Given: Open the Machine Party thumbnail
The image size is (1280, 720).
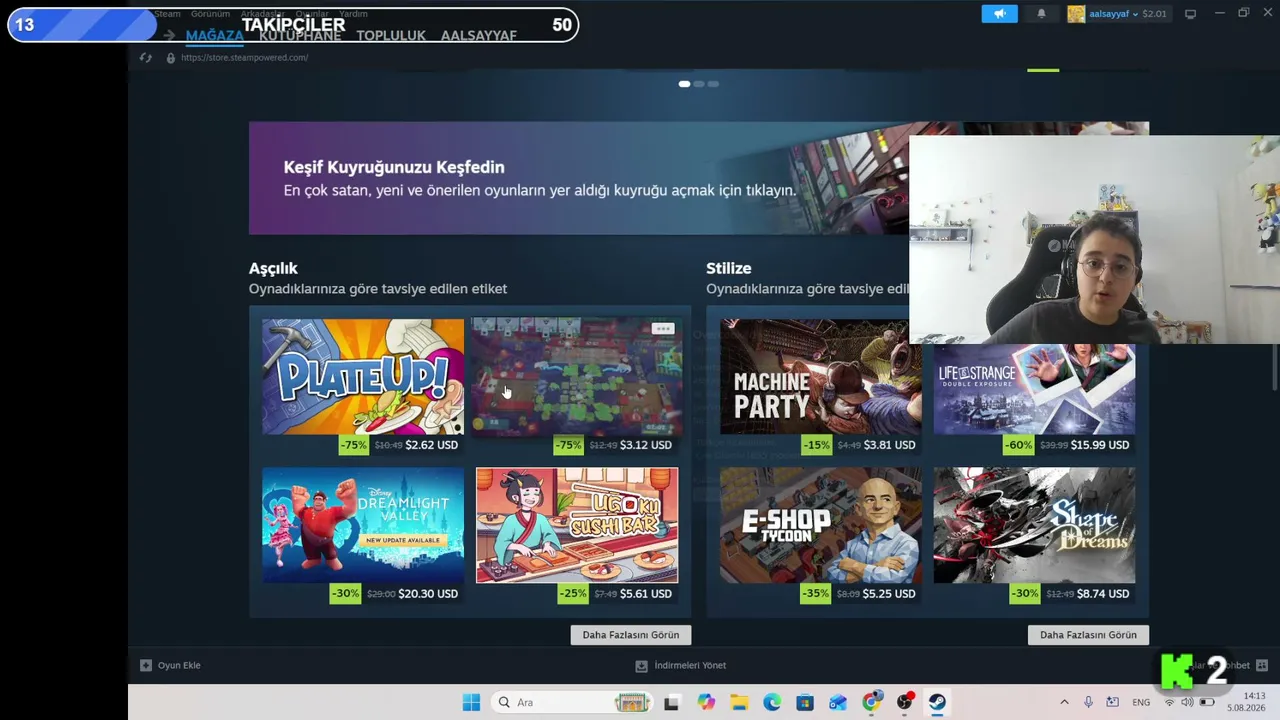Looking at the screenshot, I should point(821,377).
